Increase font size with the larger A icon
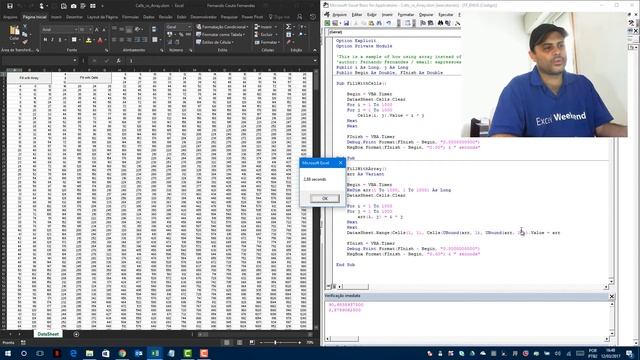 tap(96, 29)
